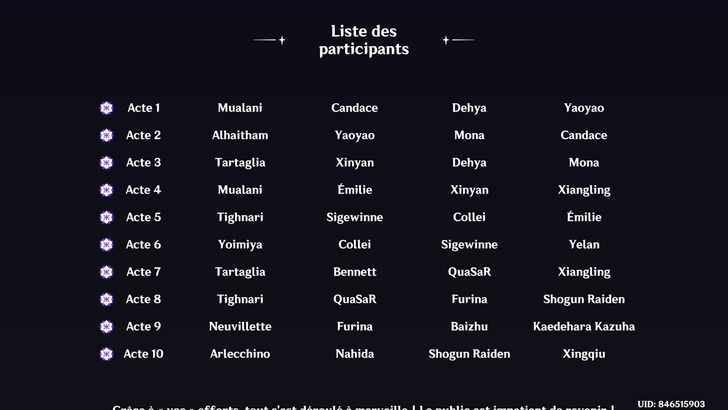Select the Acte 4 row label

click(143, 190)
